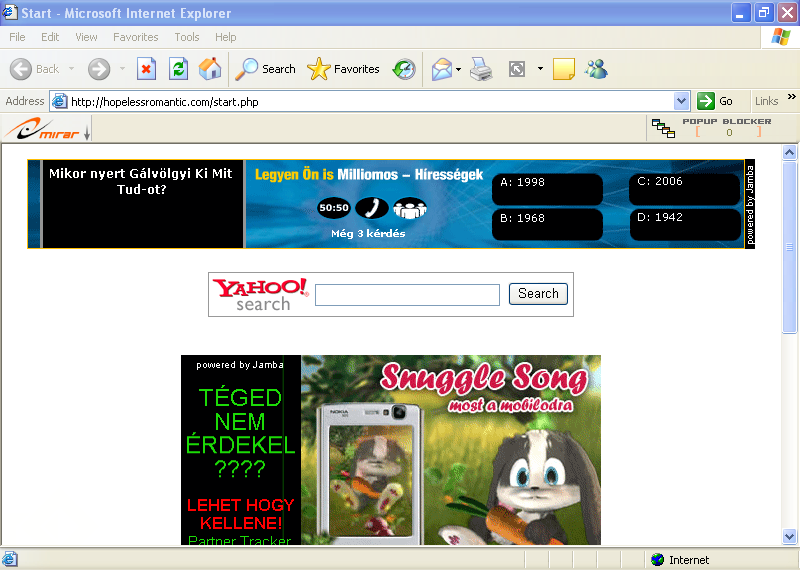800x570 pixels.
Task: Open the Favorites star button
Action: click(343, 69)
